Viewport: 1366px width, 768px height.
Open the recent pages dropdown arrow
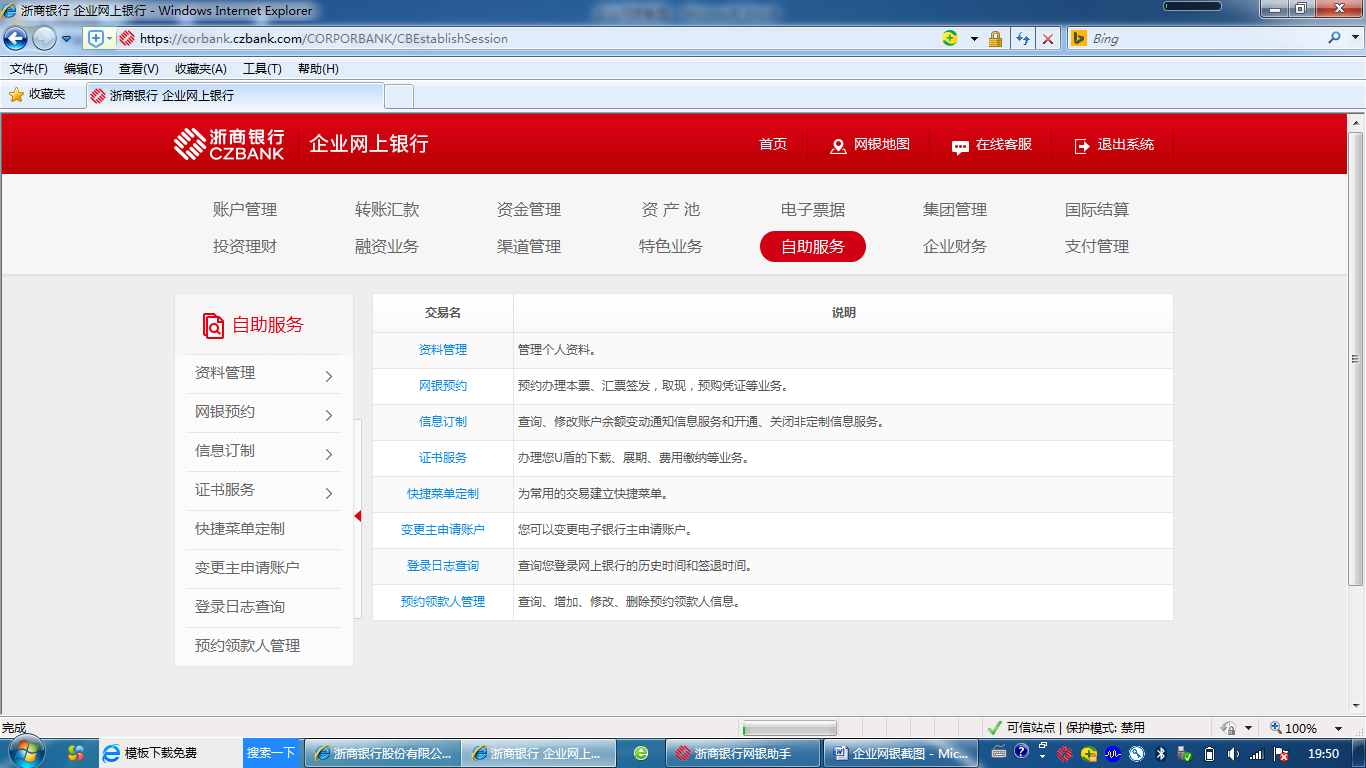(x=67, y=39)
